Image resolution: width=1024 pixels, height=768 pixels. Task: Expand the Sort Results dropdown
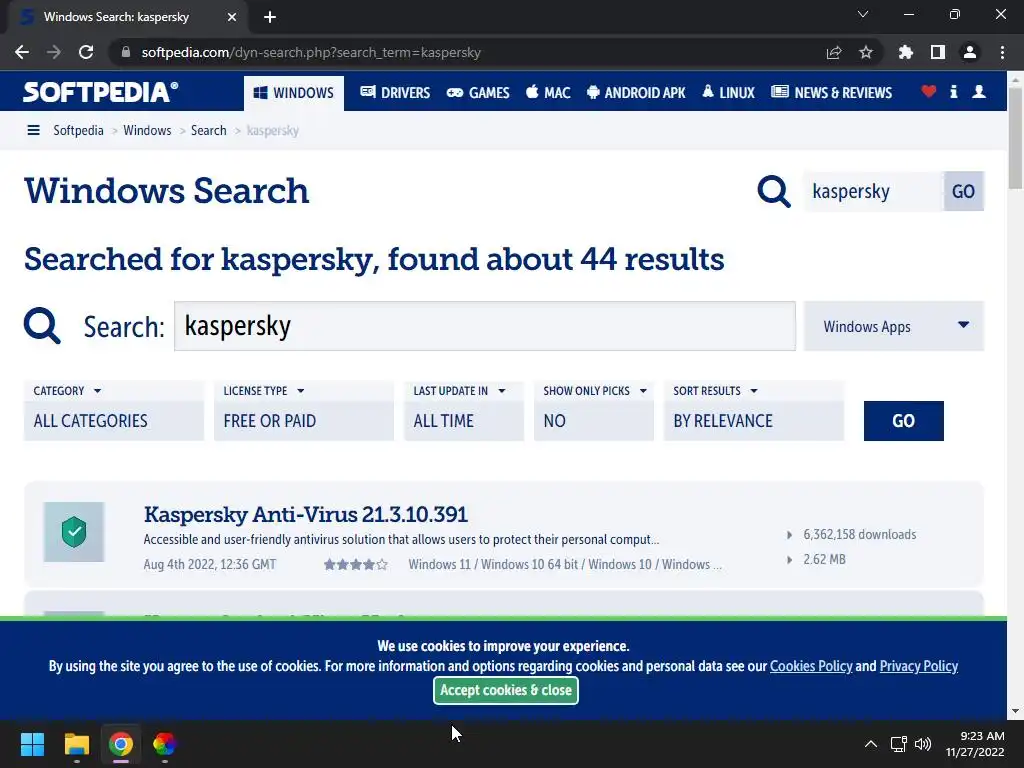pos(715,391)
